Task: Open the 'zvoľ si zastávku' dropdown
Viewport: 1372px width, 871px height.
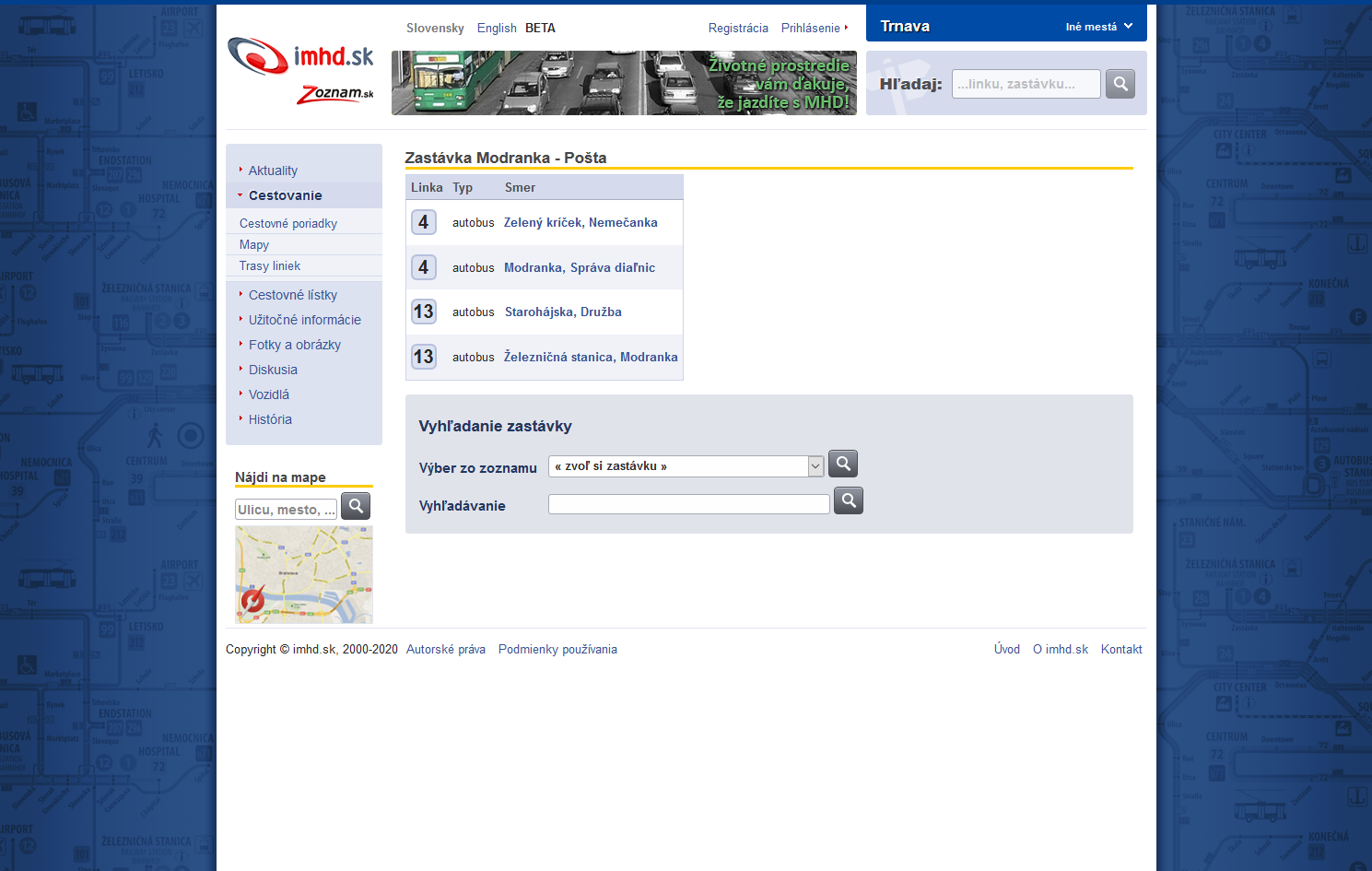Action: point(686,466)
